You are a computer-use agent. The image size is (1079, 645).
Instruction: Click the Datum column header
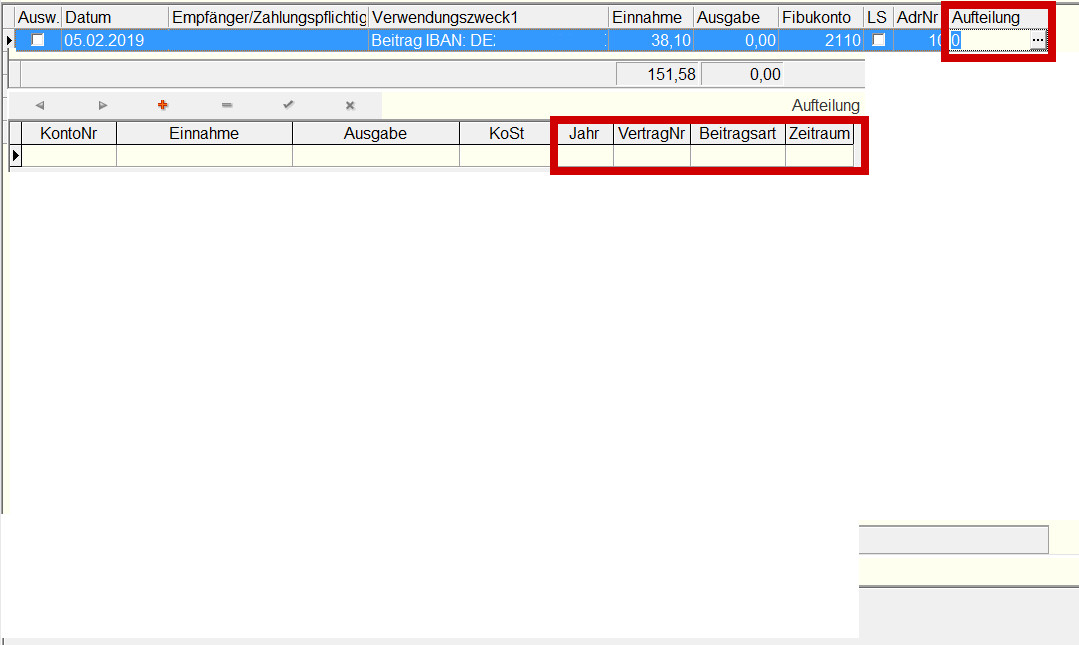115,18
